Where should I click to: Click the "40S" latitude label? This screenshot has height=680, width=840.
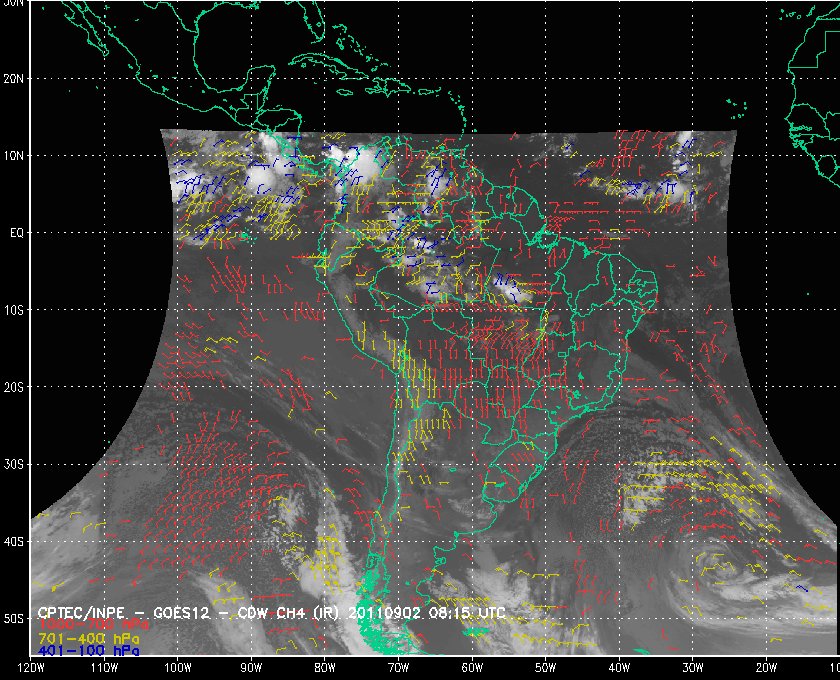tap(13, 542)
